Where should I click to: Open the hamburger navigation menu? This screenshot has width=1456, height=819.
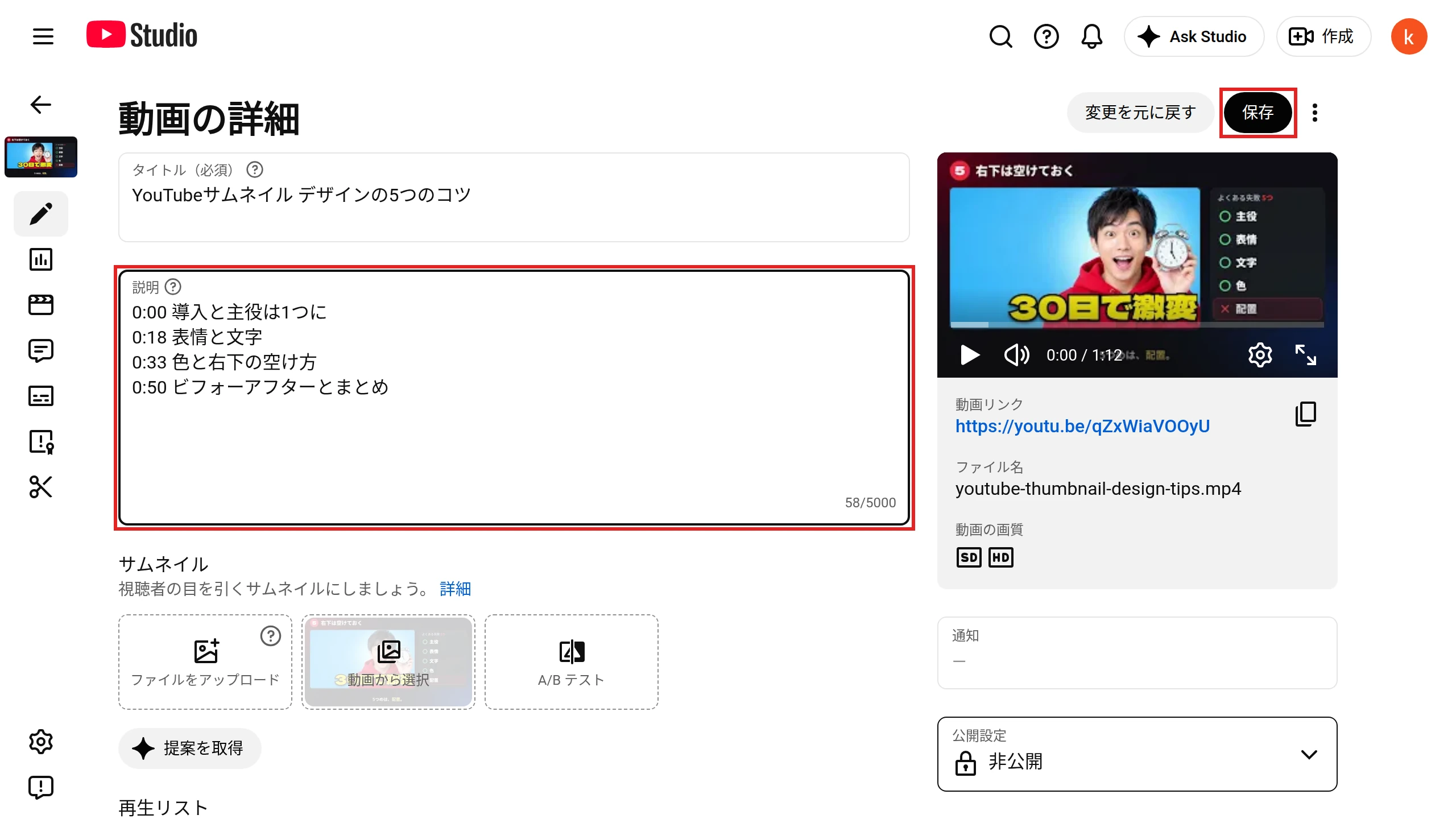click(x=43, y=36)
